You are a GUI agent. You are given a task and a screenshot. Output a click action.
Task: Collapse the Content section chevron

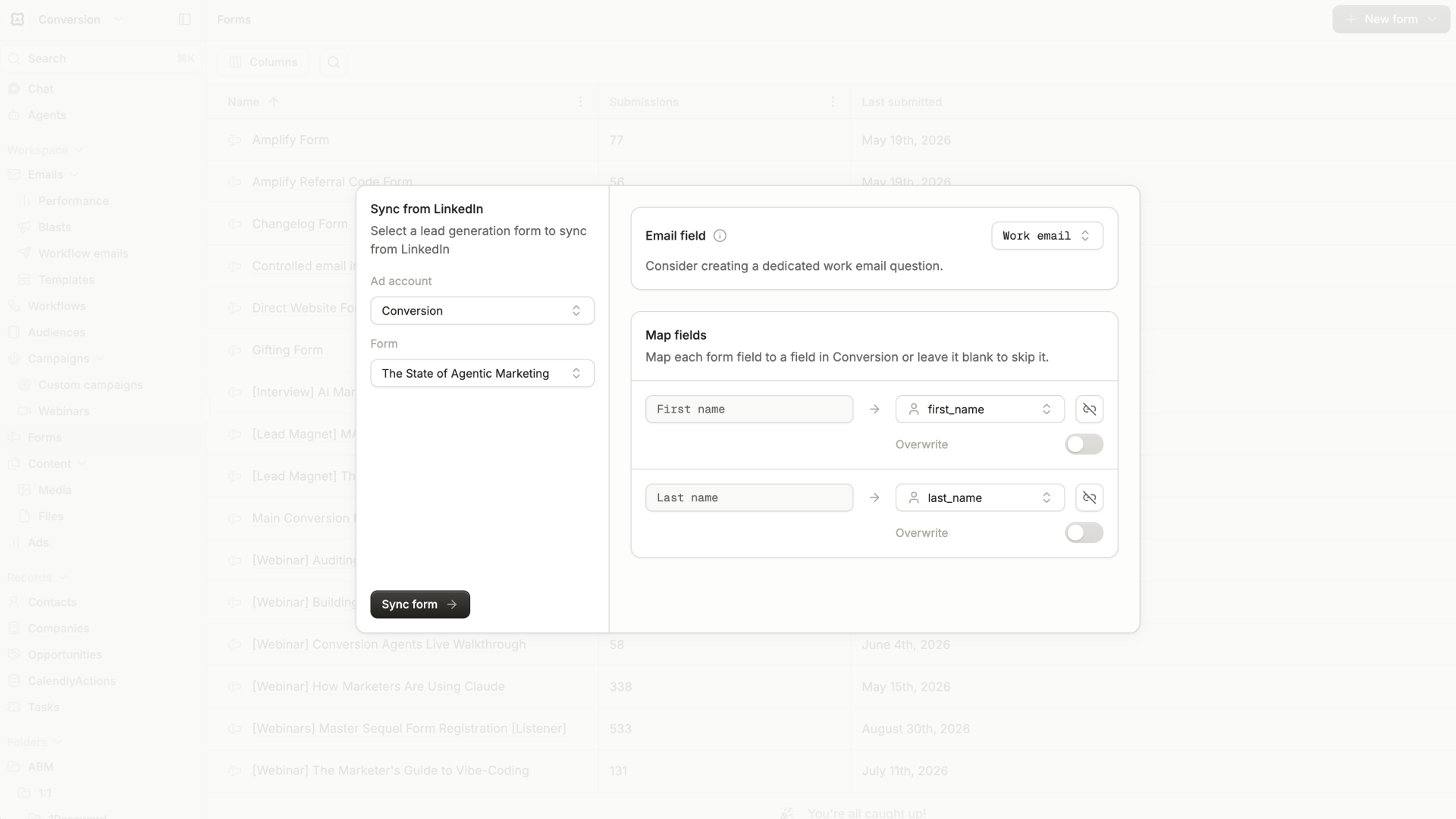[82, 464]
